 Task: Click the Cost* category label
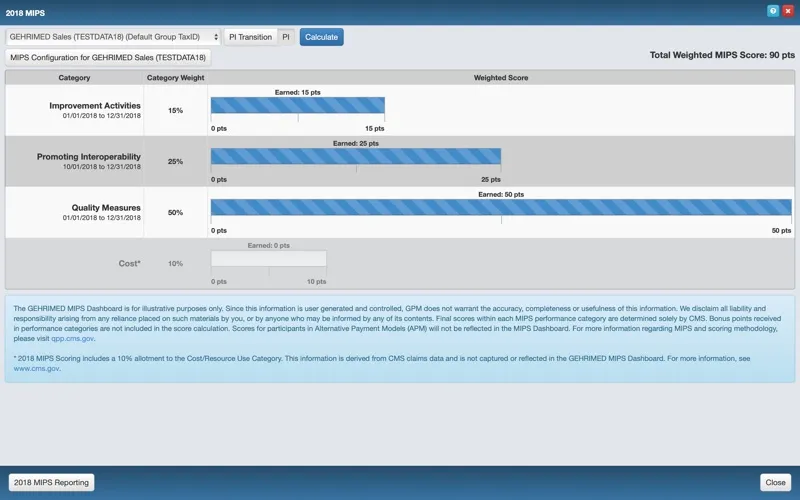click(x=130, y=263)
